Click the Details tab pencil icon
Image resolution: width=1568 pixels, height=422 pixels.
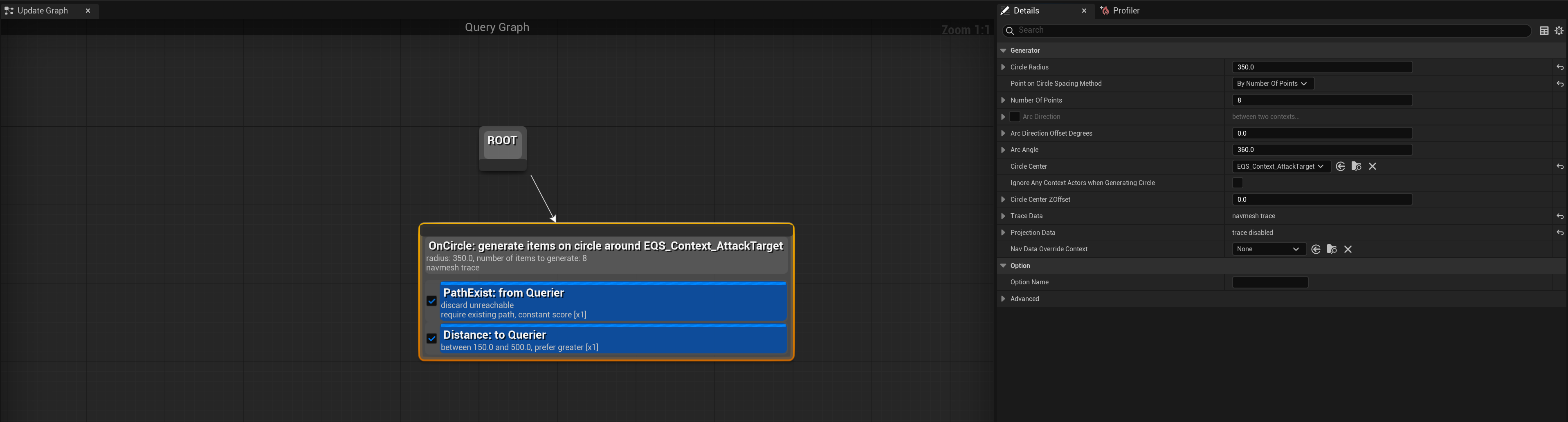tap(1005, 10)
